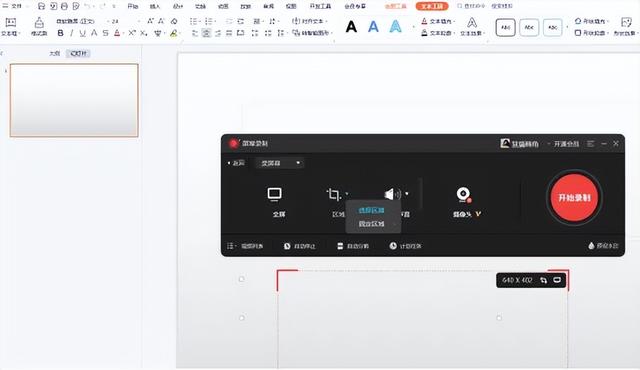Click the scheduled task clock icon
The image size is (640, 370).
pos(393,246)
